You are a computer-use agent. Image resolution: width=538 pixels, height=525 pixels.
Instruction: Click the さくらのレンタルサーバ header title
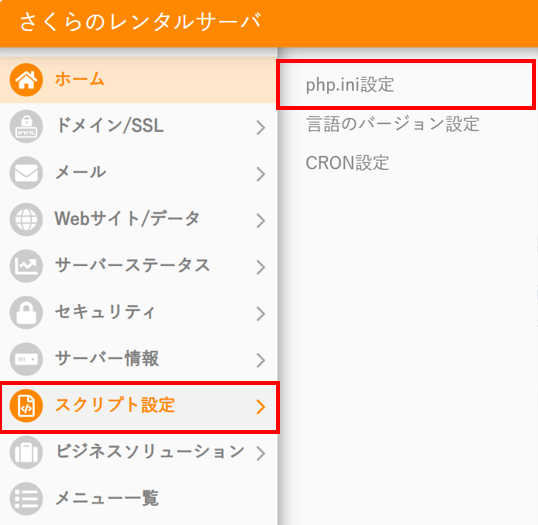[x=141, y=22]
